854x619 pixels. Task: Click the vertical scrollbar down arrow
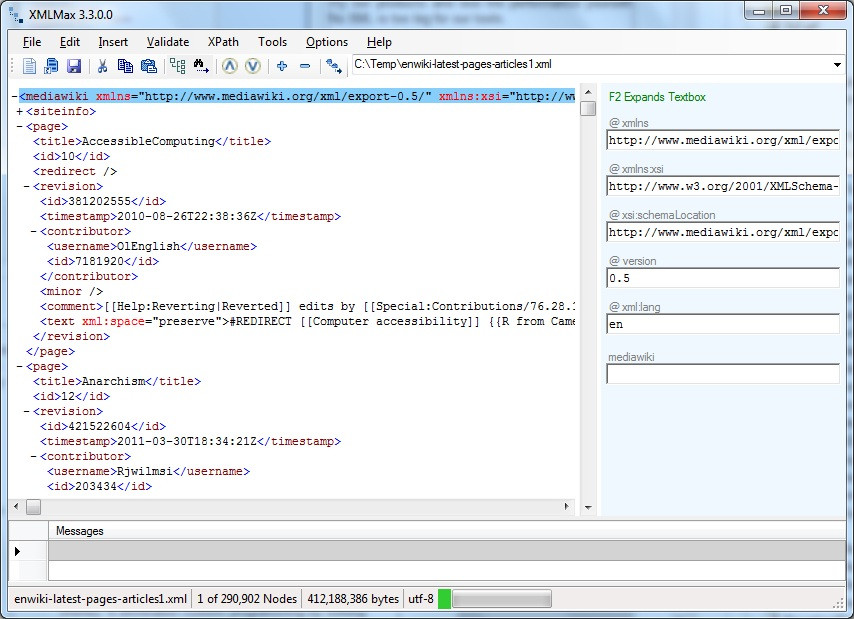pyautogui.click(x=588, y=507)
